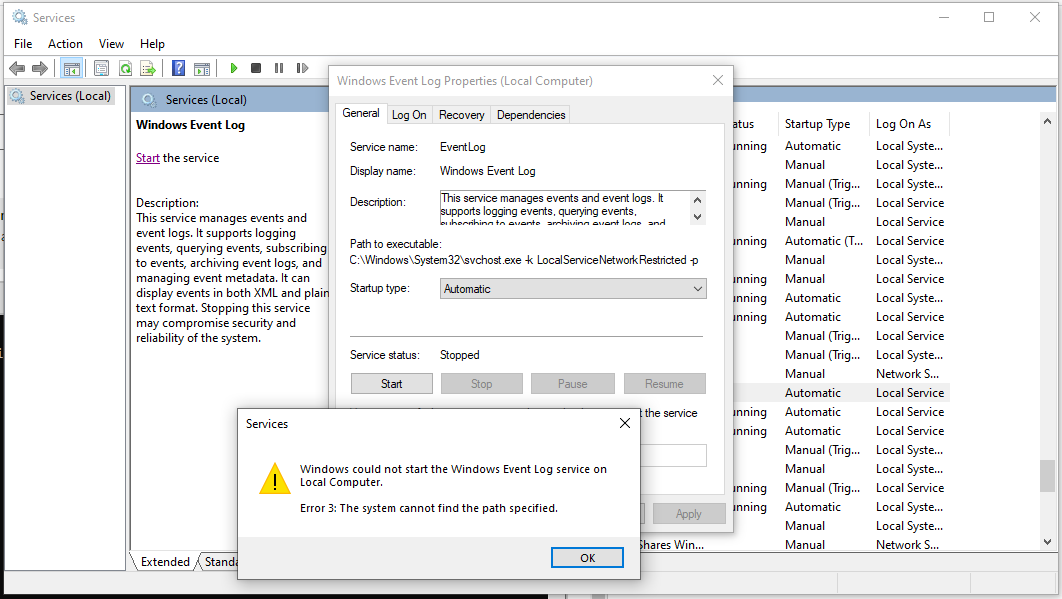The height and width of the screenshot is (599, 1062).
Task: Click the services list scroll-up arrow
Action: click(x=1047, y=121)
